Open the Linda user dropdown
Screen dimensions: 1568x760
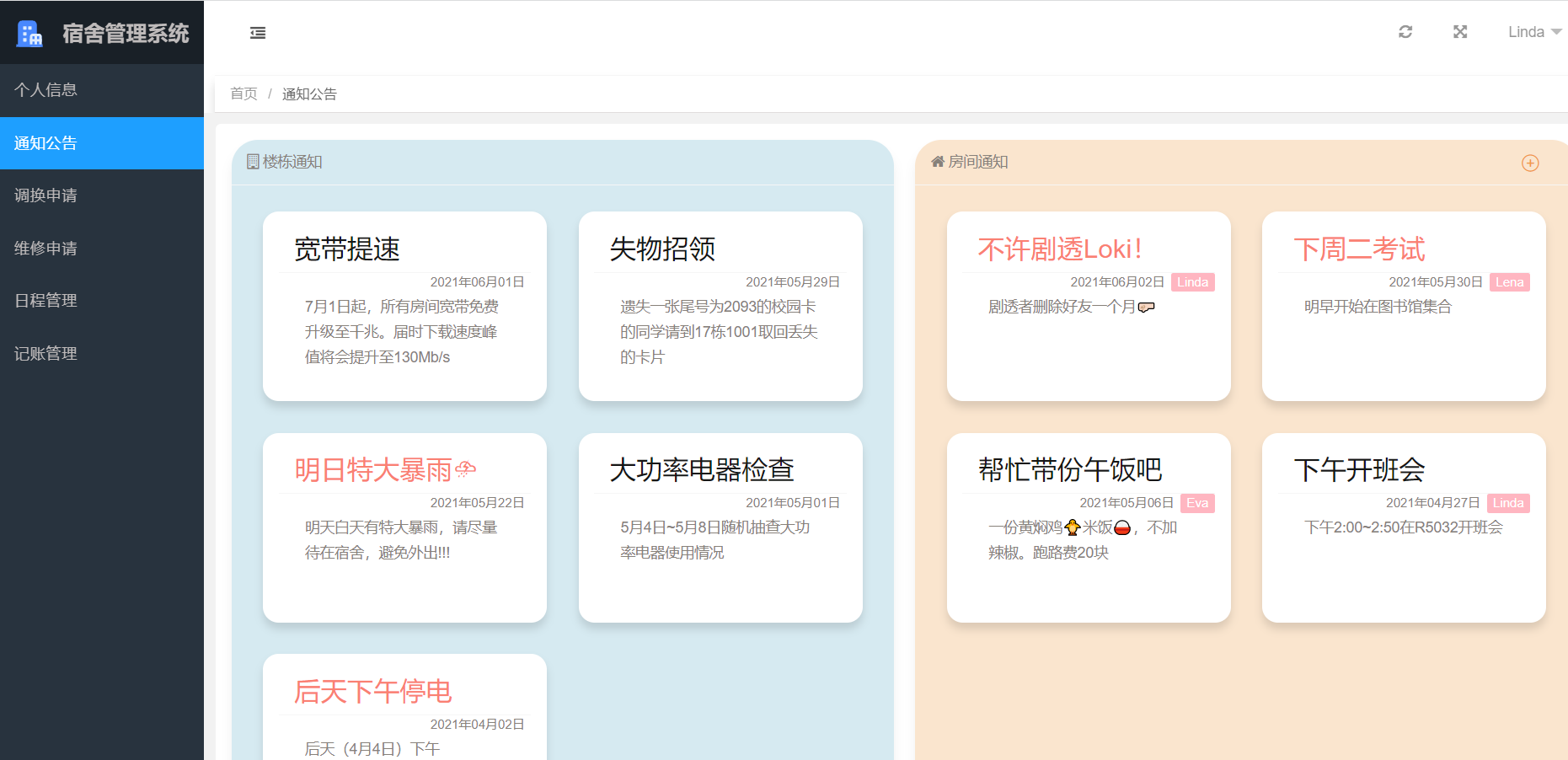[1534, 32]
